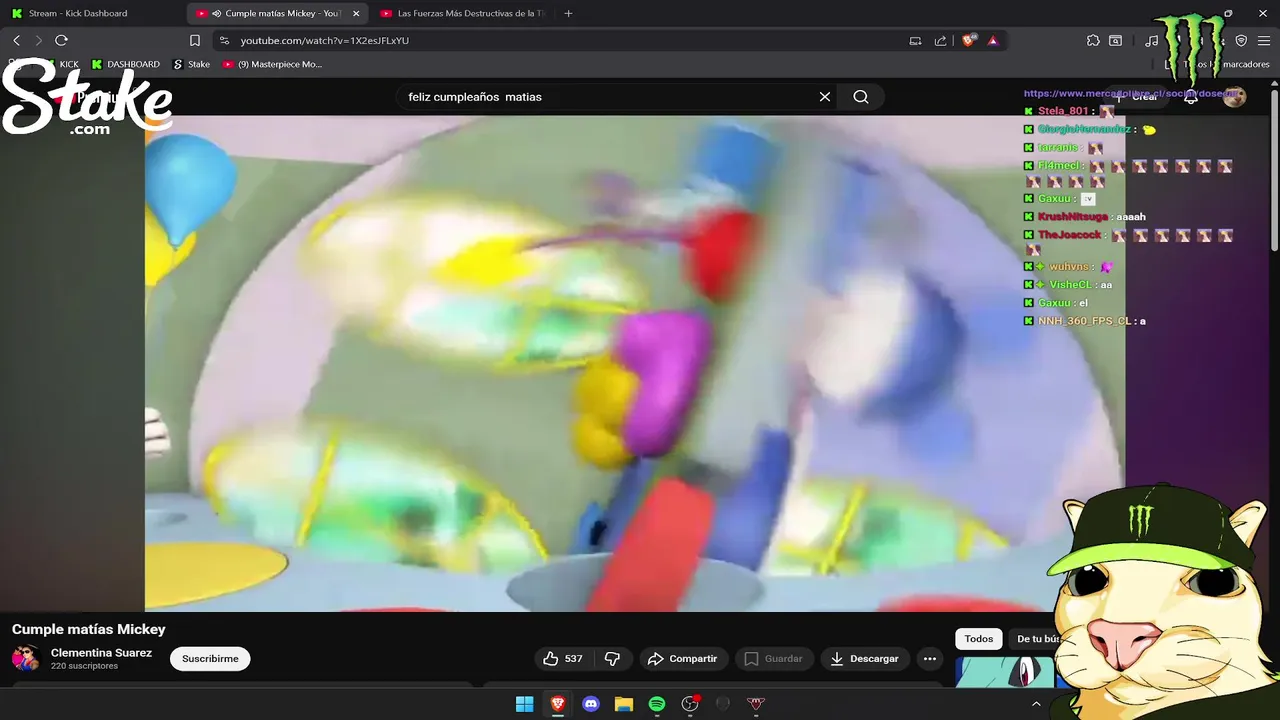Image resolution: width=1280 pixels, height=720 pixels.
Task: Open Spotify from the taskbar
Action: (657, 704)
